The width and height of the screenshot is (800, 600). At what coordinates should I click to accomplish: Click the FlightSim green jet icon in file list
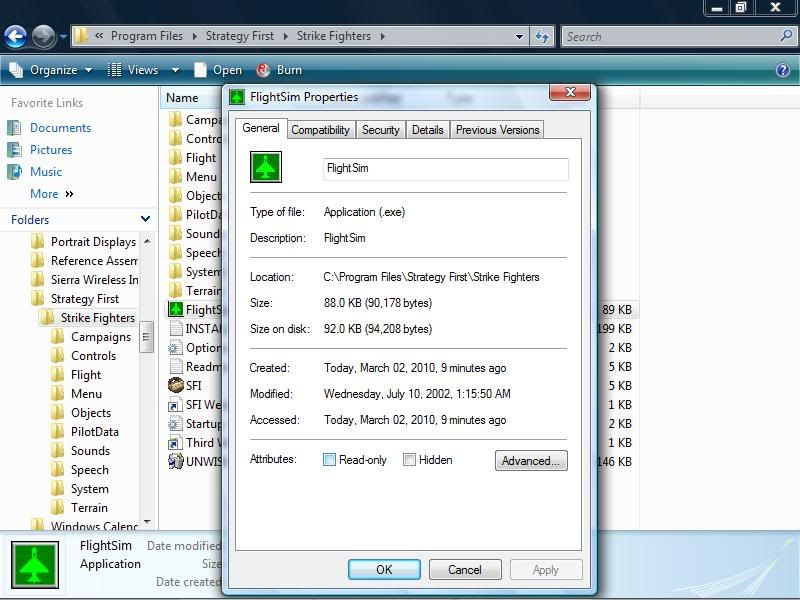(x=176, y=309)
